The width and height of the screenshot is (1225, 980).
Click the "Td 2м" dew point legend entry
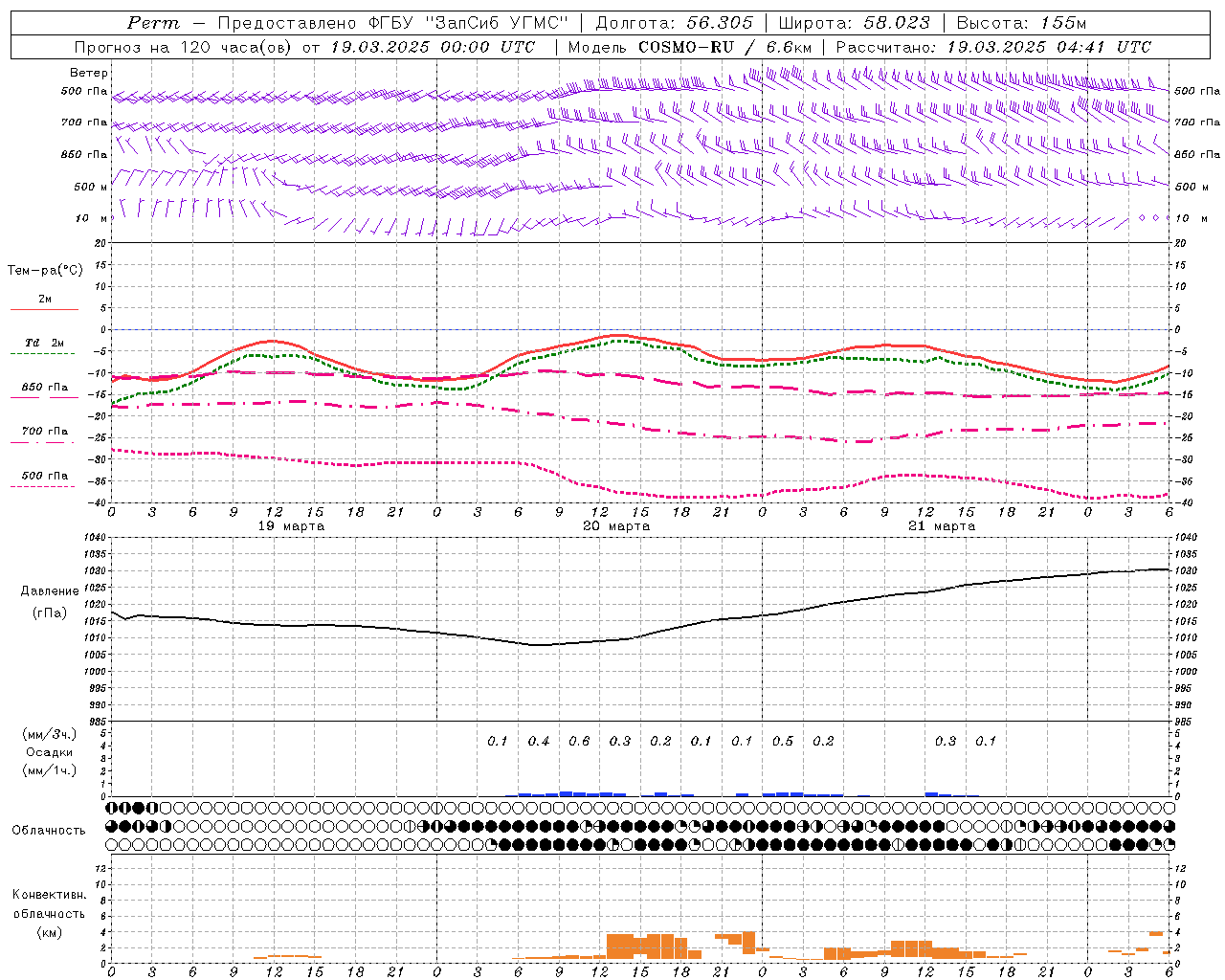point(45,343)
